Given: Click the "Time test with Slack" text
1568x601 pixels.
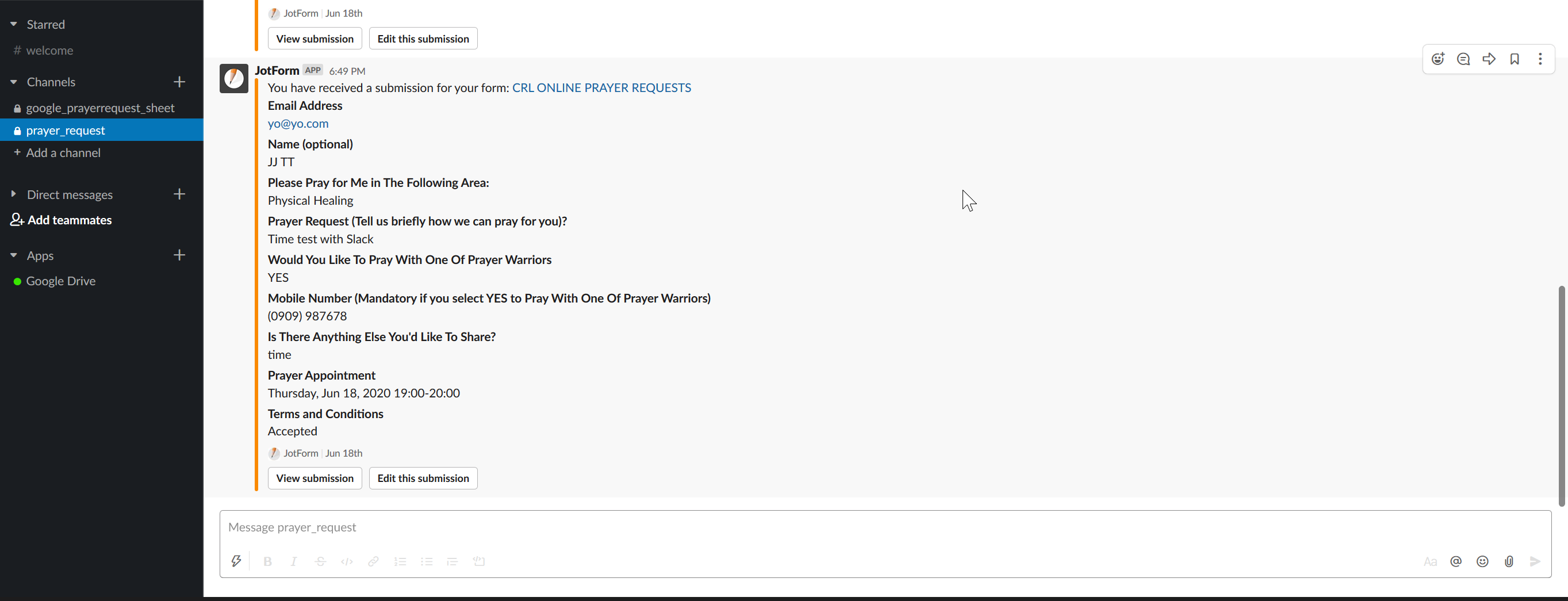Looking at the screenshot, I should 321,239.
